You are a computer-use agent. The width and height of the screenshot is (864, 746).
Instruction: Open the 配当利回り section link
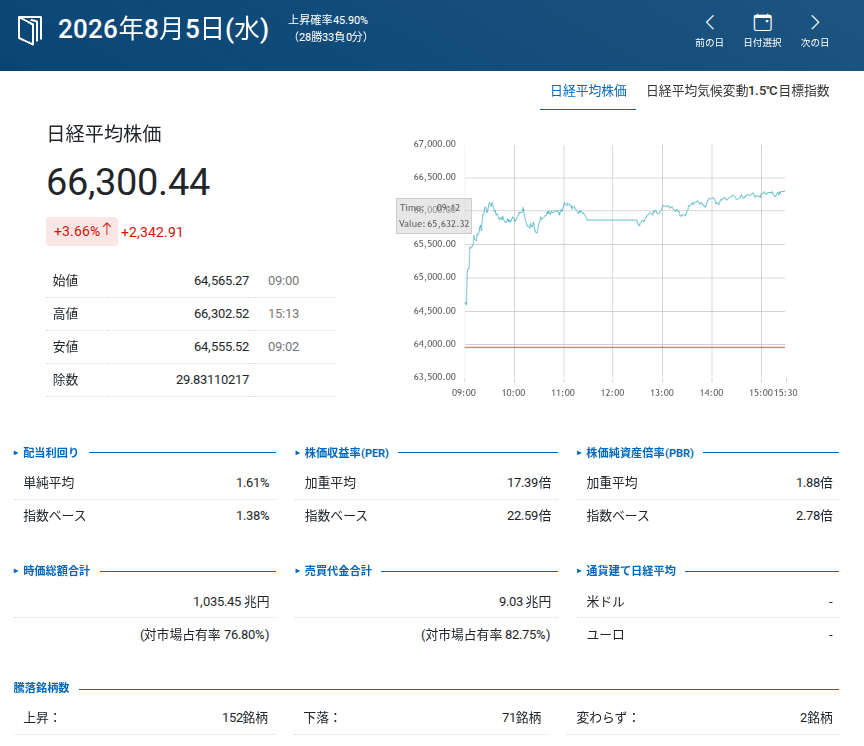pyautogui.click(x=51, y=453)
